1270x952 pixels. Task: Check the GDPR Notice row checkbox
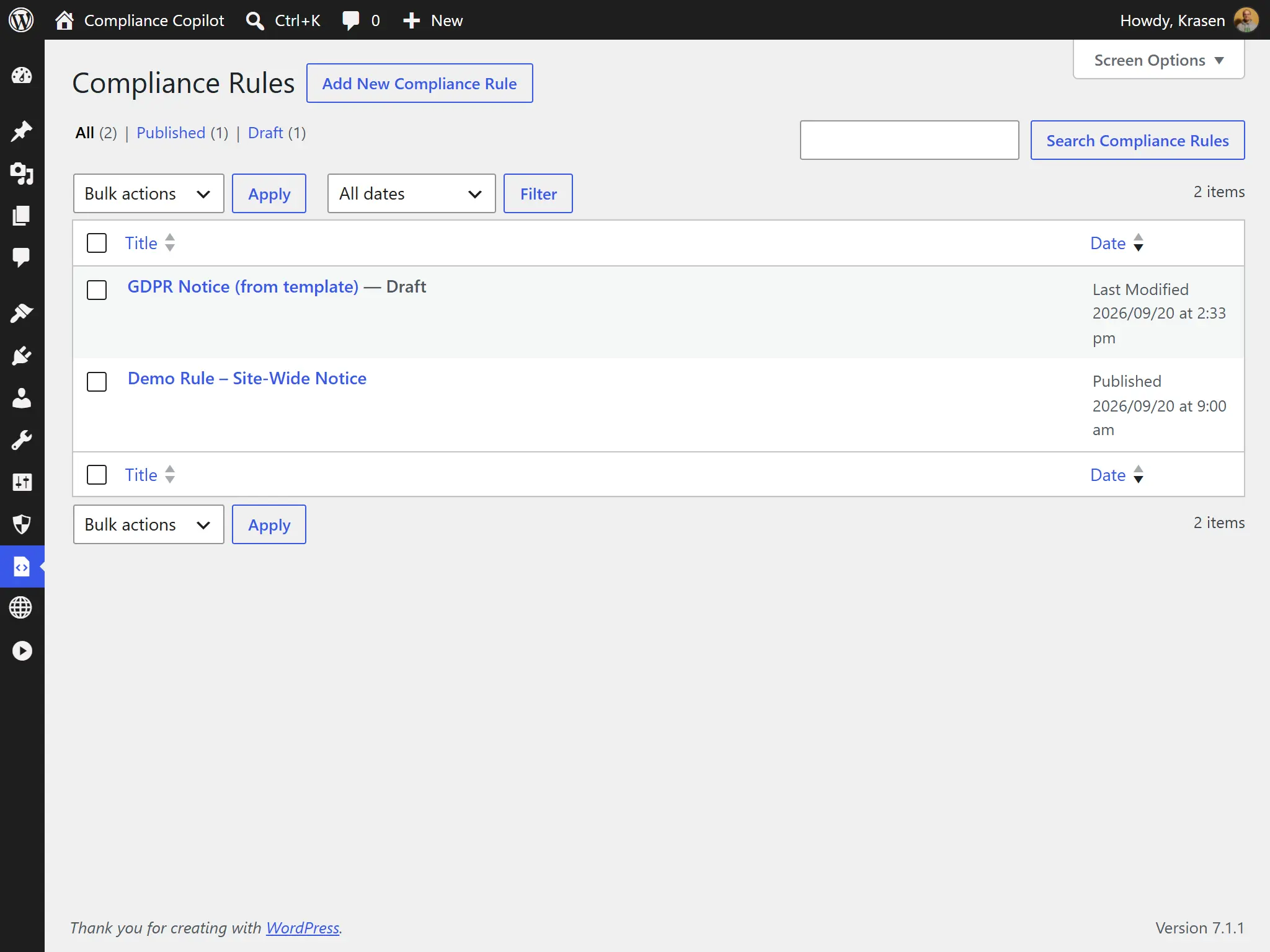point(97,290)
